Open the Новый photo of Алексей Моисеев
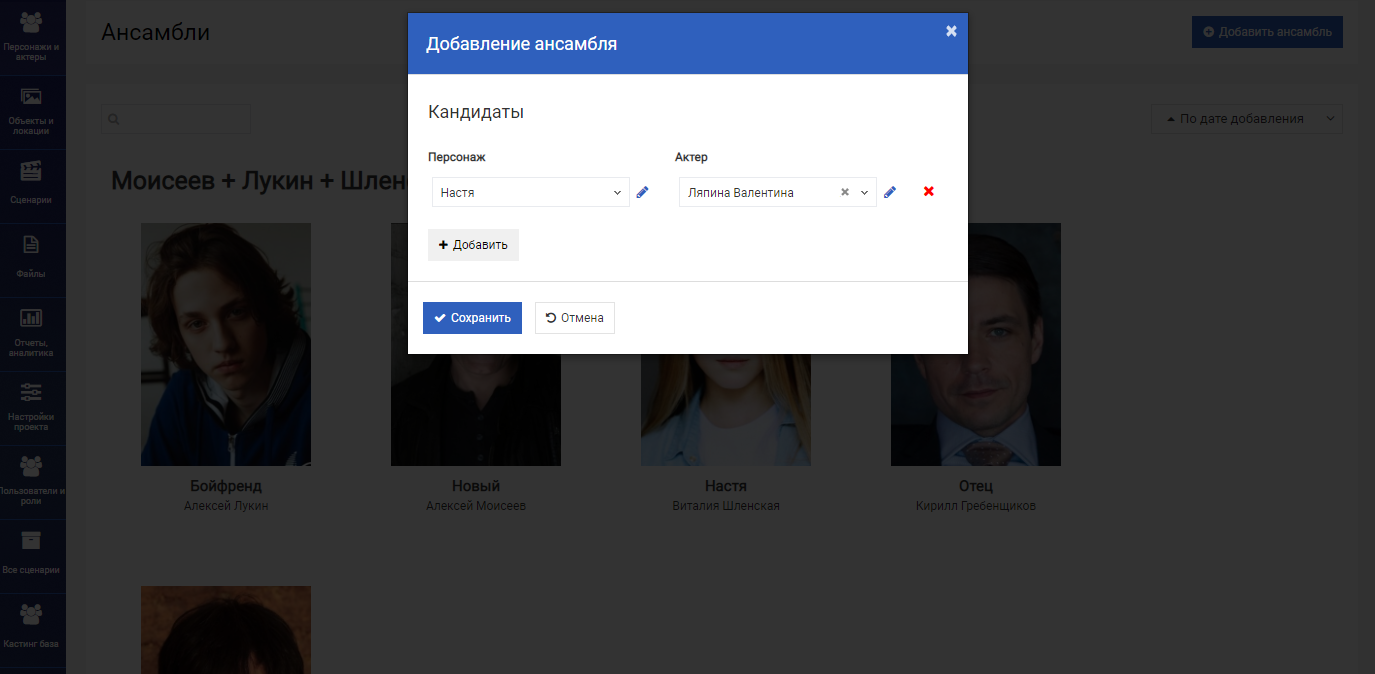1375x674 pixels. click(x=476, y=410)
